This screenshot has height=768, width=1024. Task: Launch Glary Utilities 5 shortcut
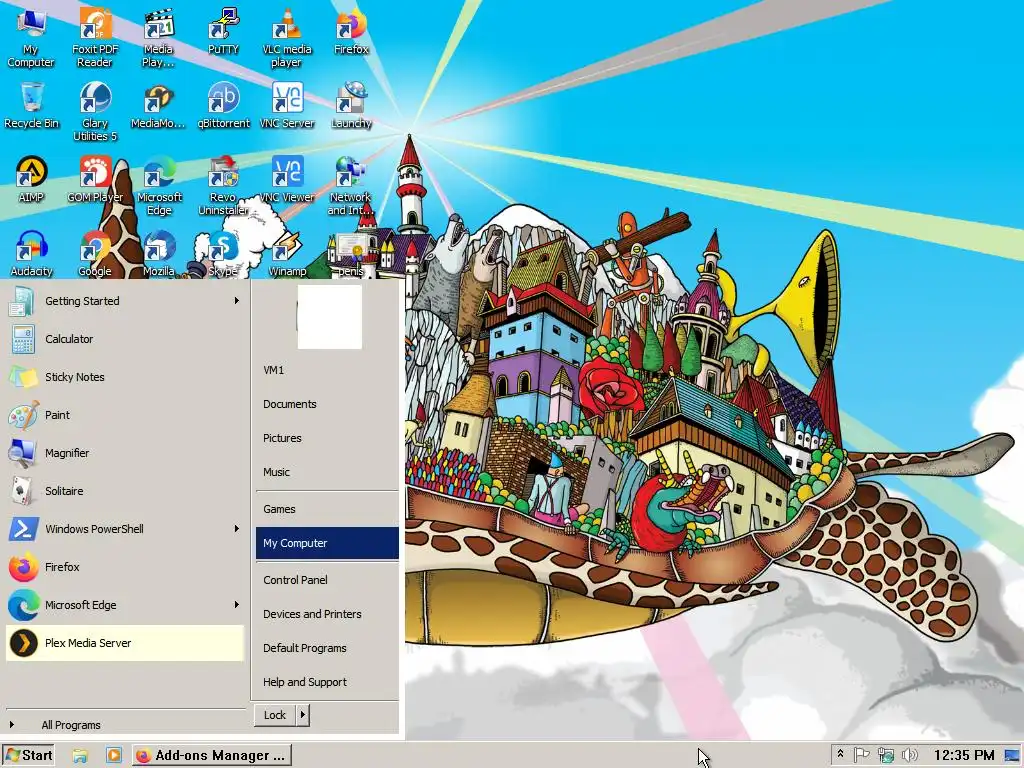[95, 112]
